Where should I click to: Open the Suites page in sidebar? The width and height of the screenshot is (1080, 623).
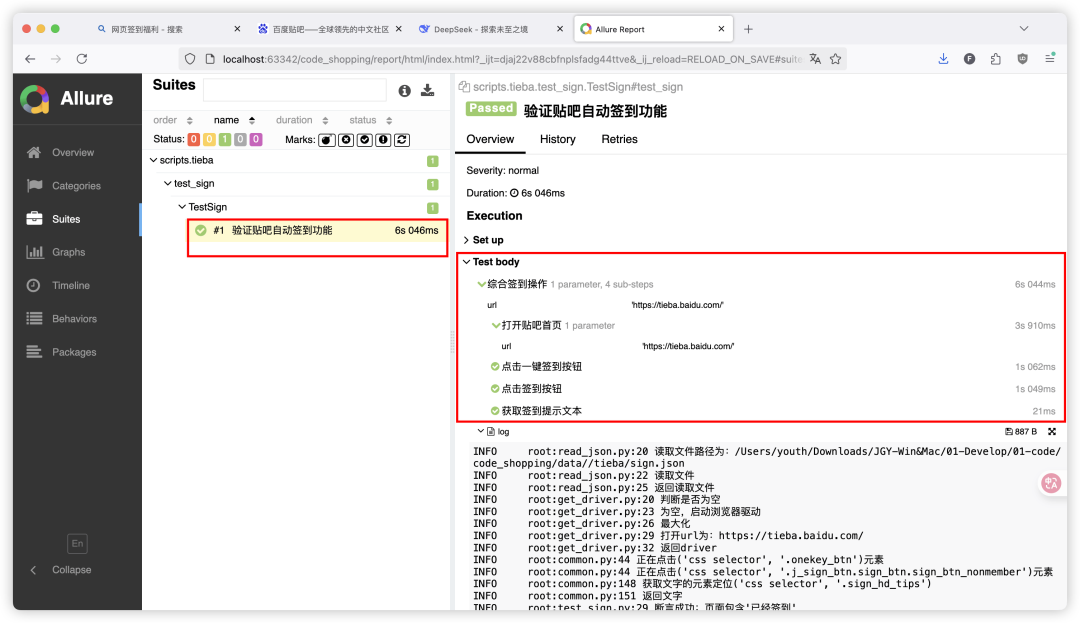coord(66,219)
